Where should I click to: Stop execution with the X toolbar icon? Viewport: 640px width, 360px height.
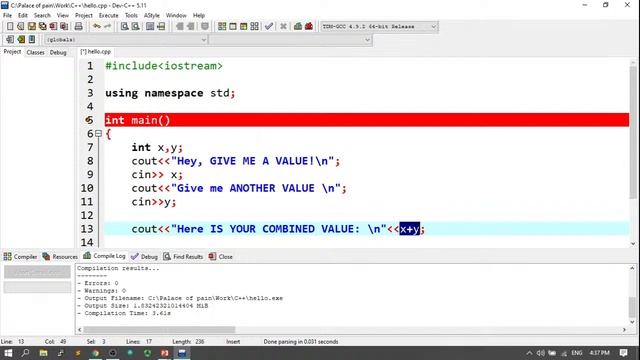click(x=283, y=27)
